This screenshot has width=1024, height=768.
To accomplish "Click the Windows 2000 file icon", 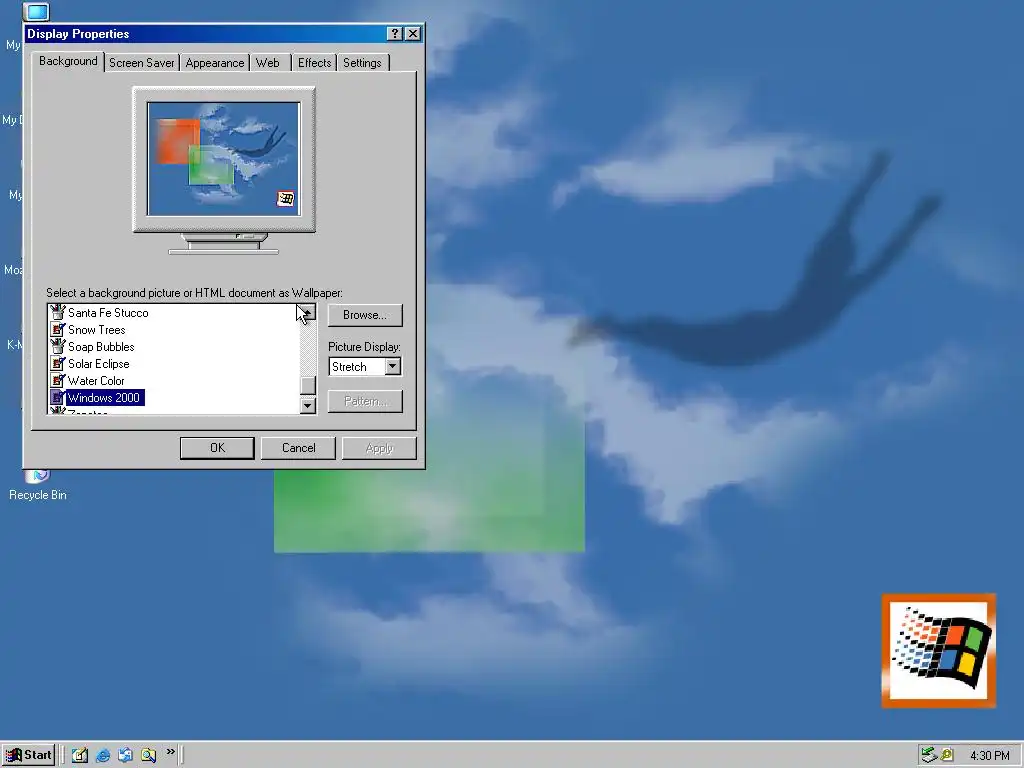I will click(57, 397).
